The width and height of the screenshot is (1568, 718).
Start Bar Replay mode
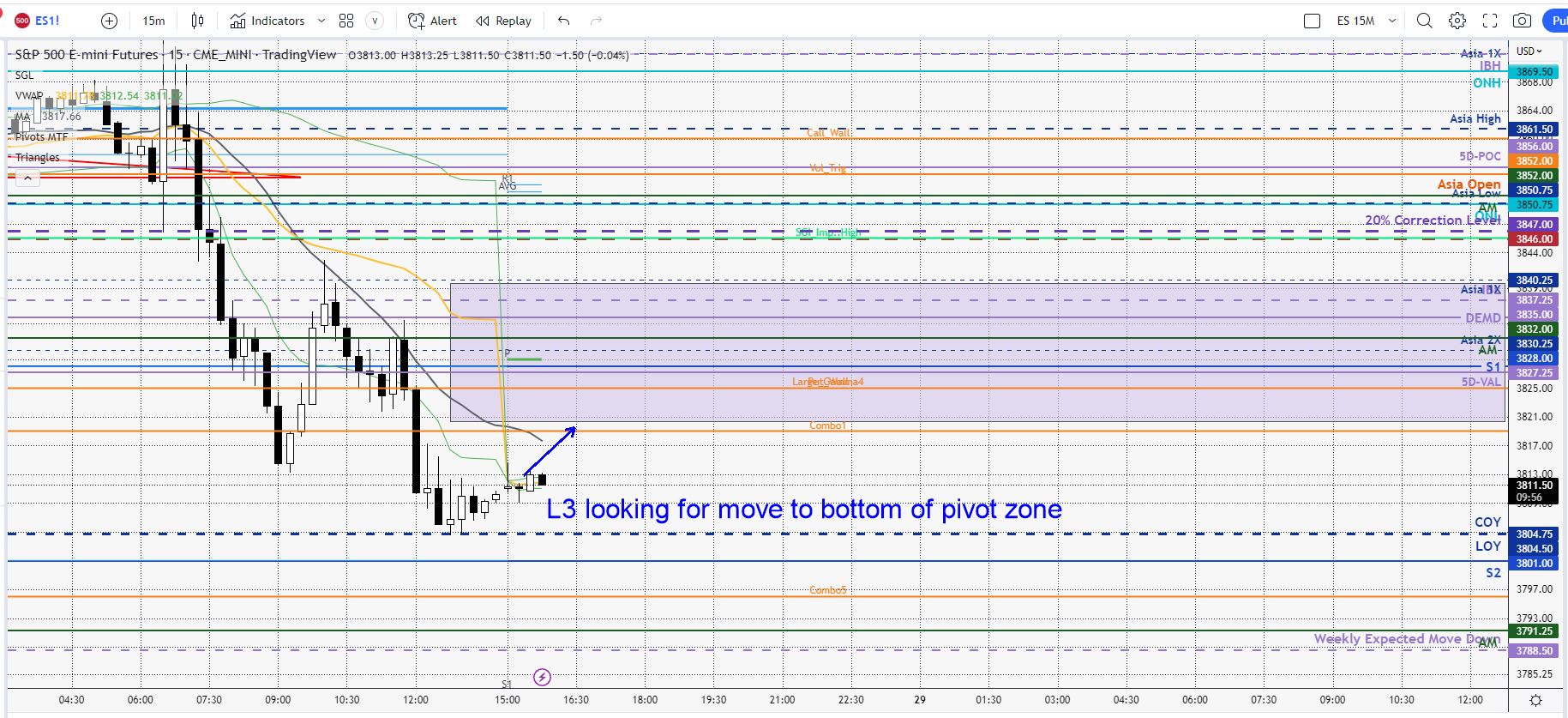(504, 21)
